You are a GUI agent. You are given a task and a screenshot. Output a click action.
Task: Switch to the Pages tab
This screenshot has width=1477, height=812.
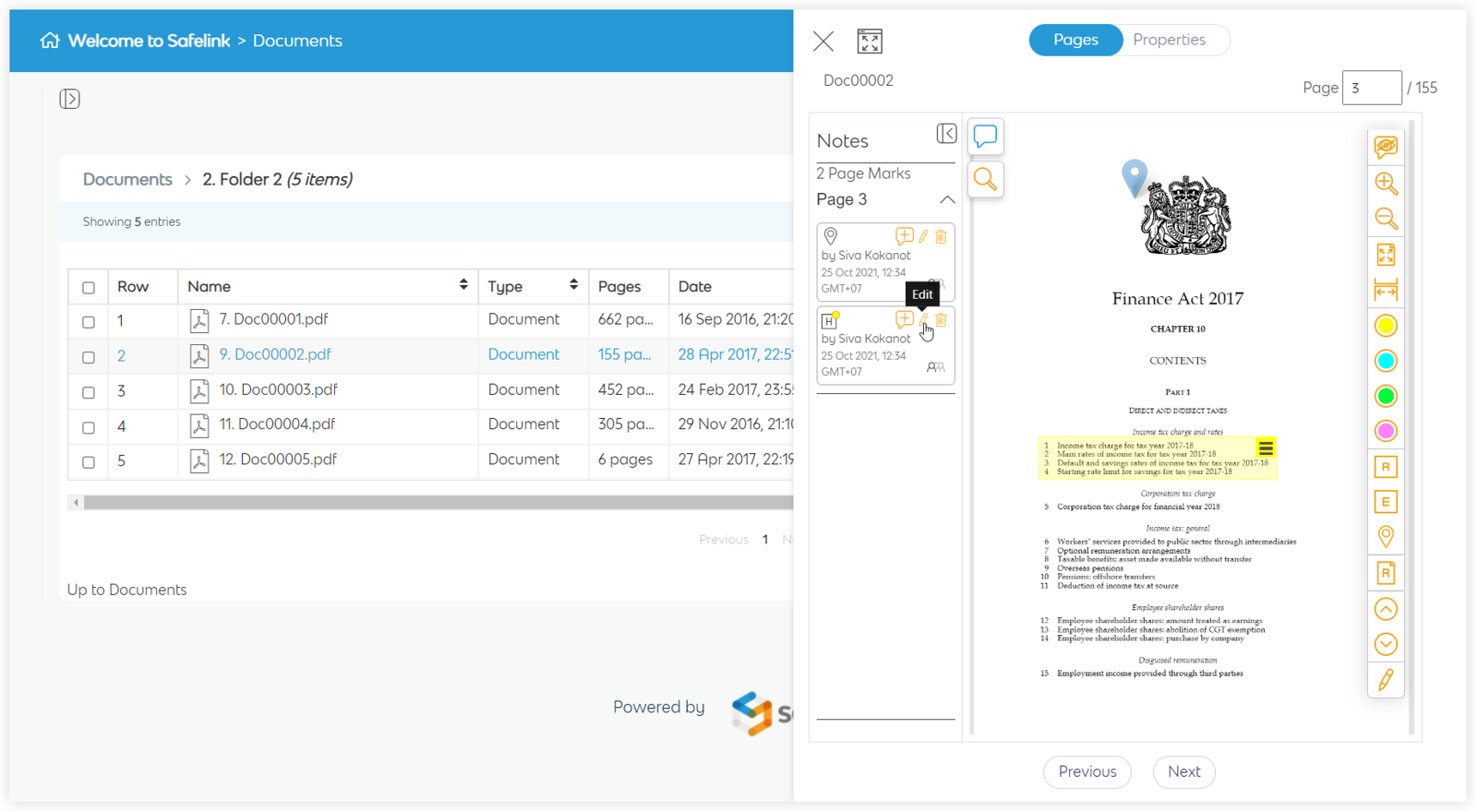click(1075, 40)
